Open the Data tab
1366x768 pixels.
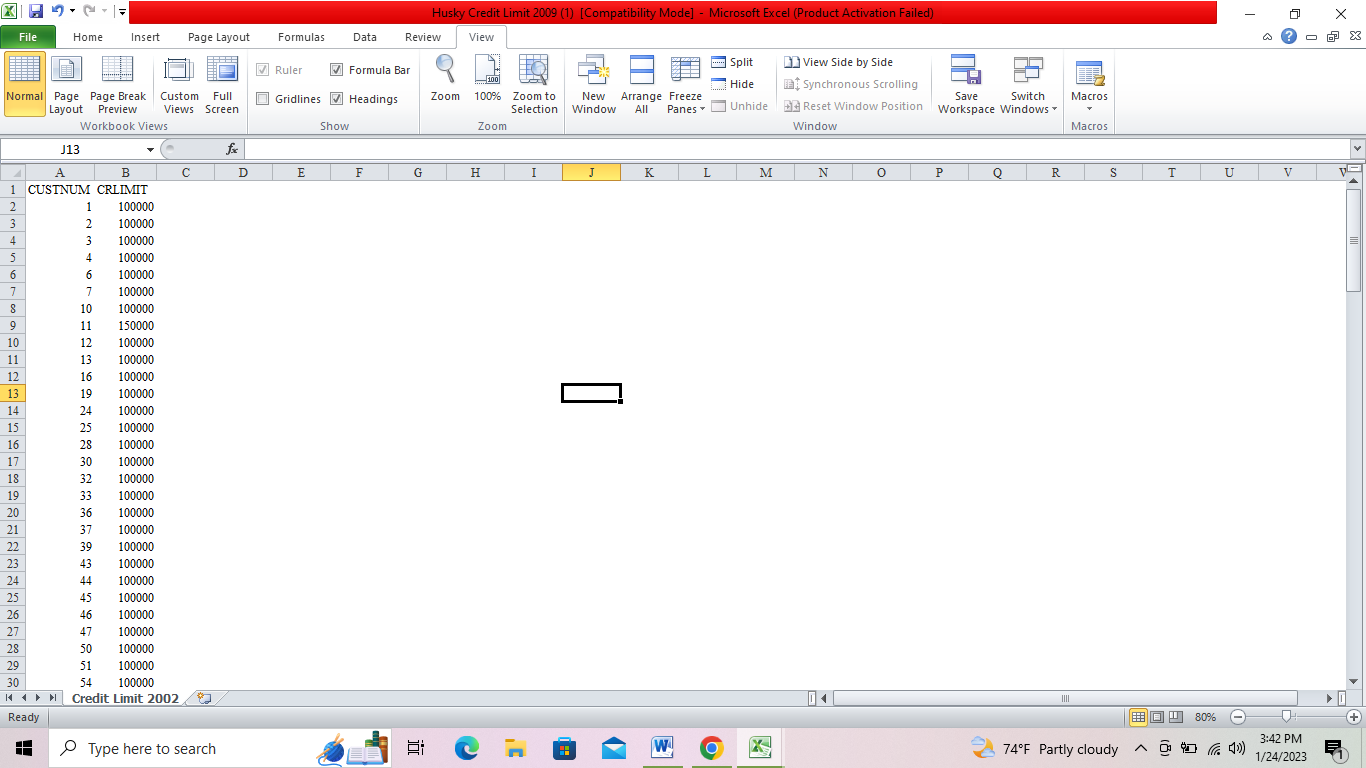click(365, 37)
